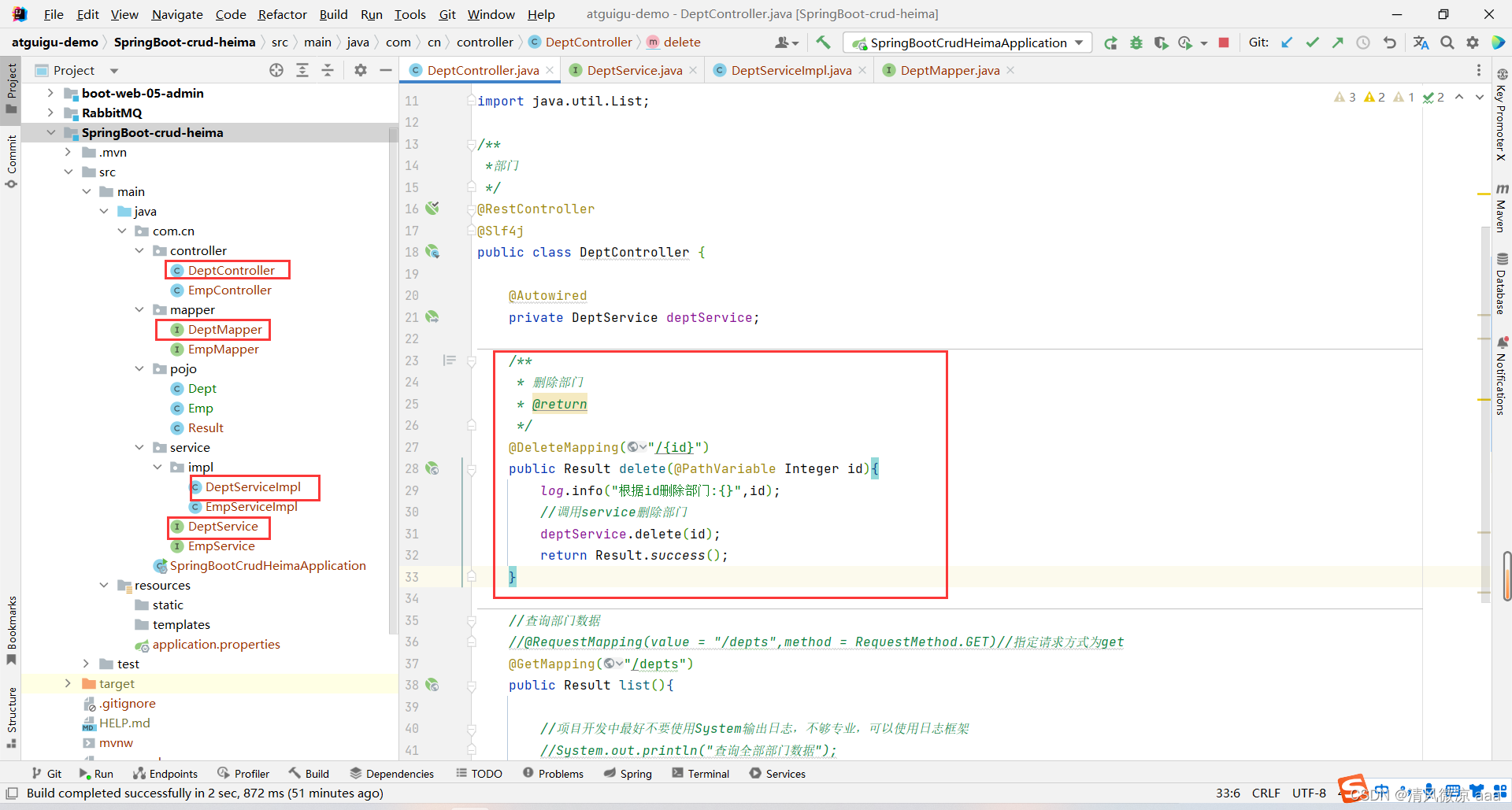The height and width of the screenshot is (810, 1512).
Task: Go to next highlighted error arrow
Action: pos(1479,97)
